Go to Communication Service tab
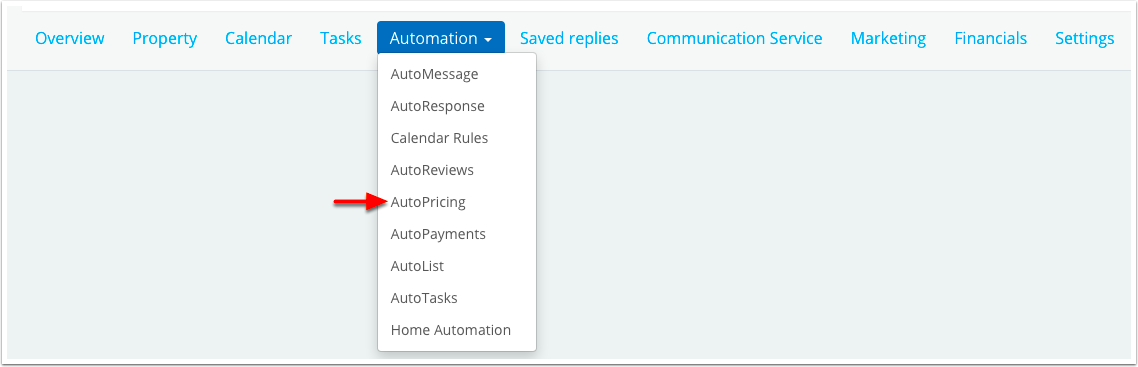 [x=734, y=38]
